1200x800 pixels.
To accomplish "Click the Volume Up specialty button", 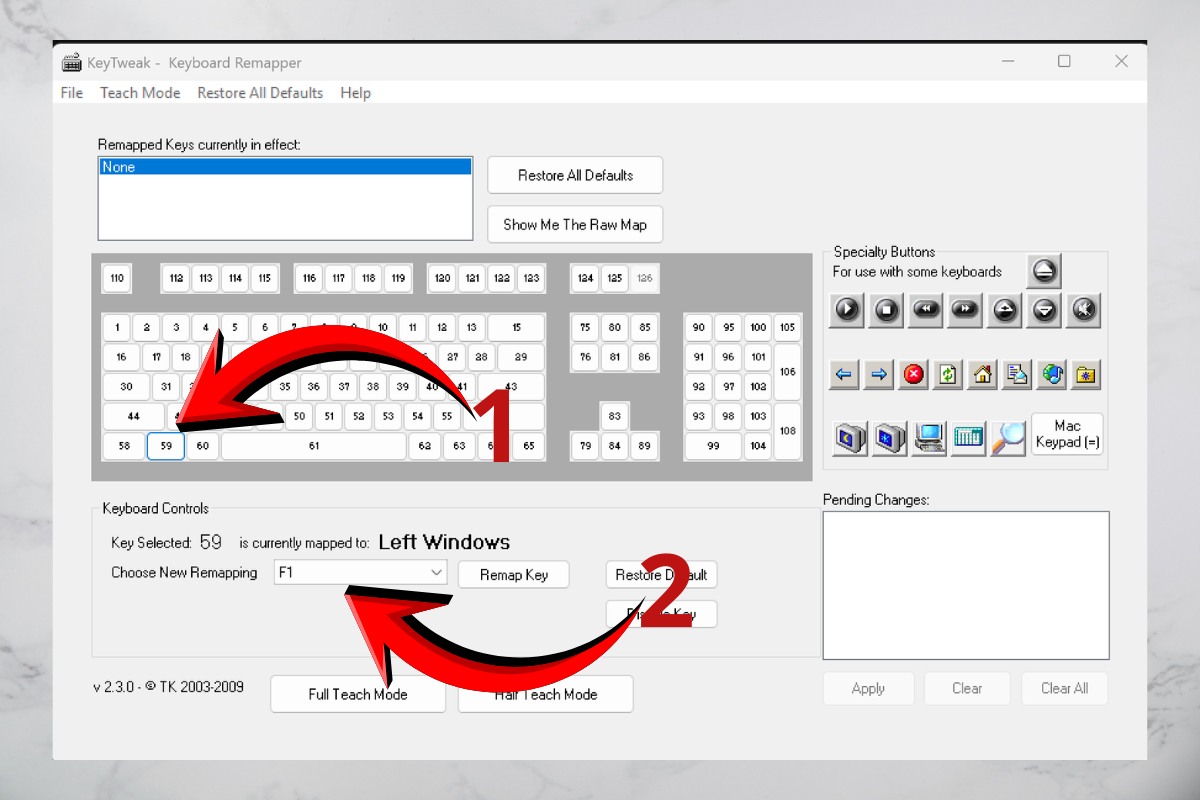I will click(1004, 310).
